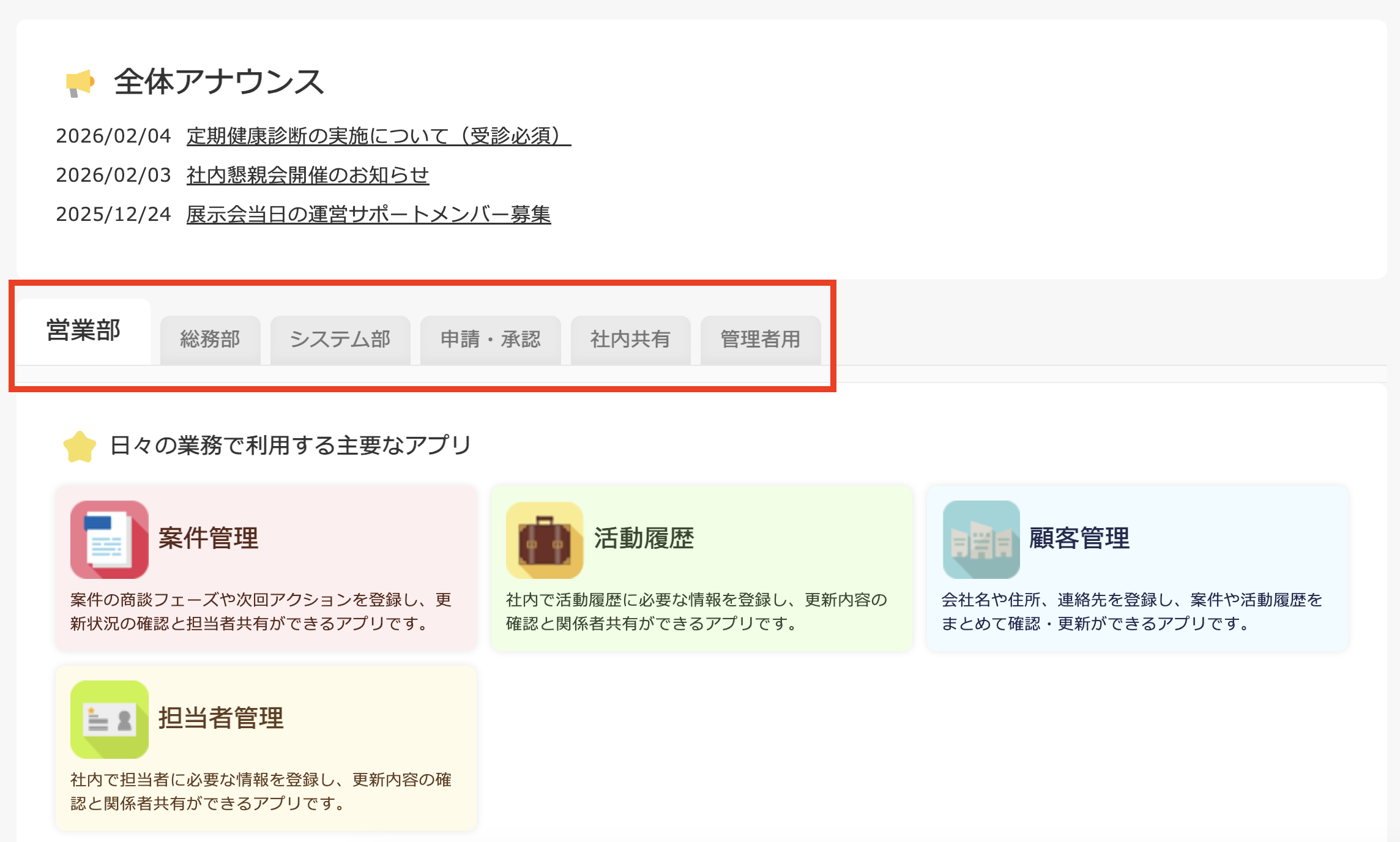Open the 展示会当日の運営サポートメンバー募集 announcement
Screen dimensions: 1400x842
coord(368,215)
